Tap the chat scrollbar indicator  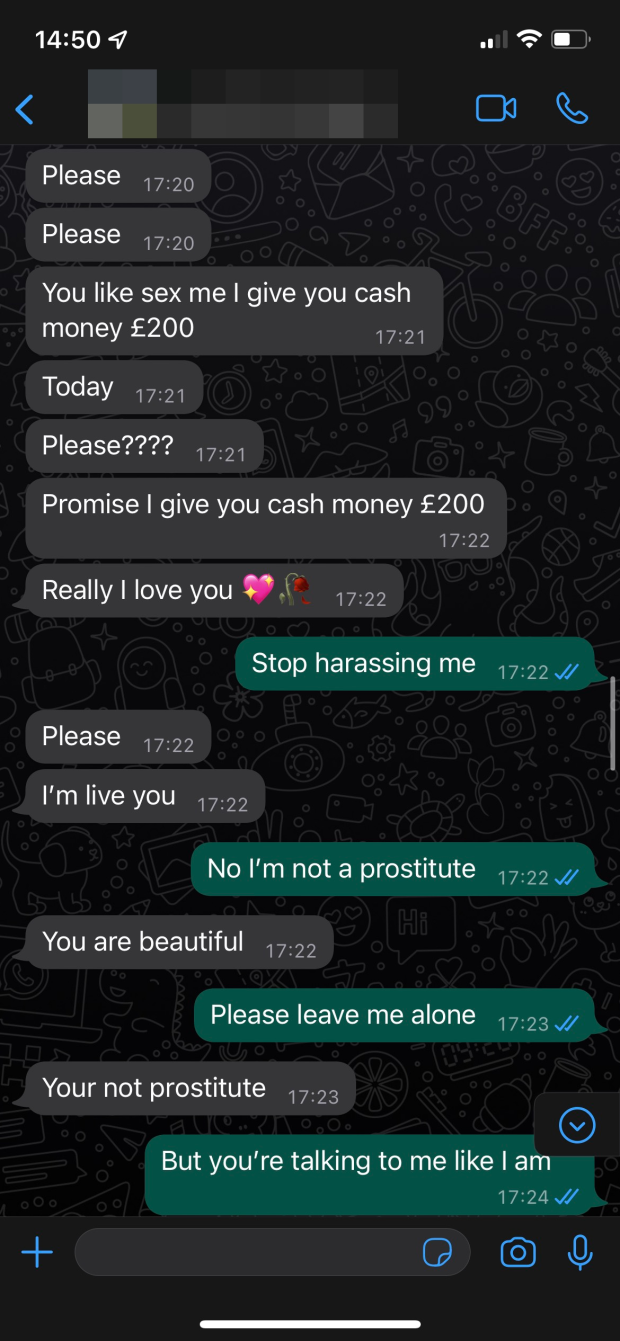tap(613, 723)
